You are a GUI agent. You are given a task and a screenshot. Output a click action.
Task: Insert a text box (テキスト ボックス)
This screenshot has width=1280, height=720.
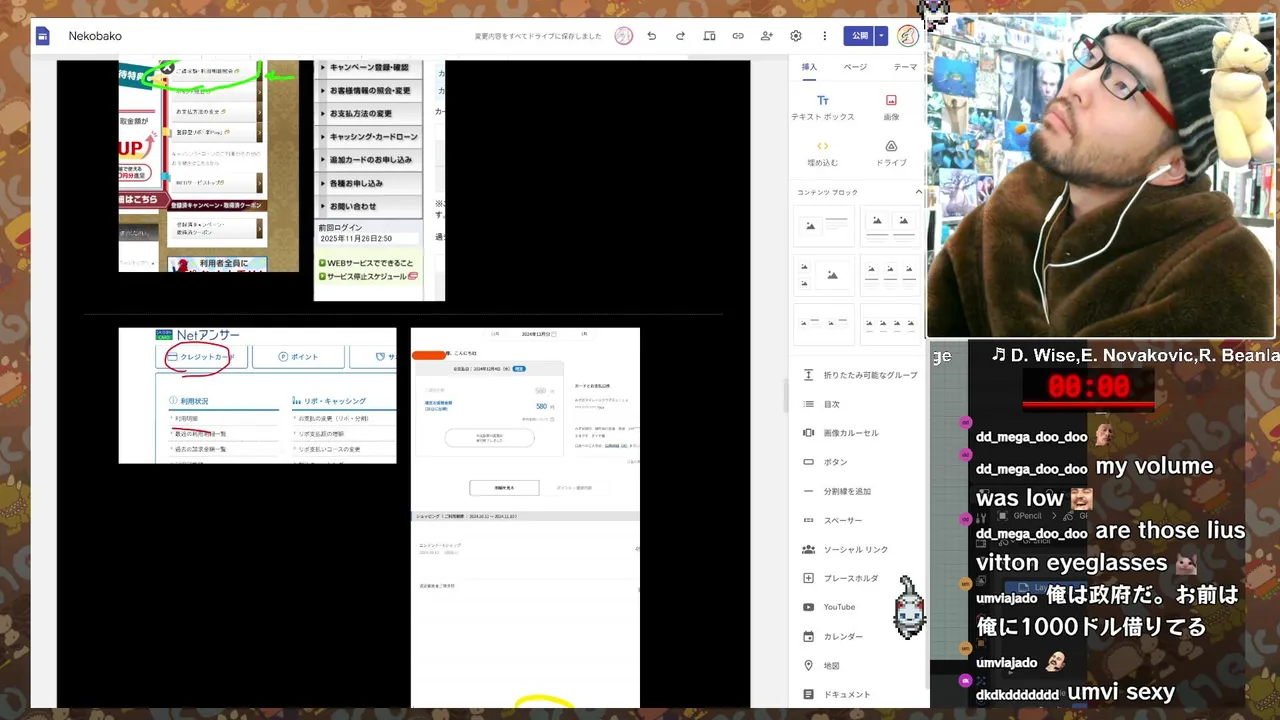click(823, 107)
